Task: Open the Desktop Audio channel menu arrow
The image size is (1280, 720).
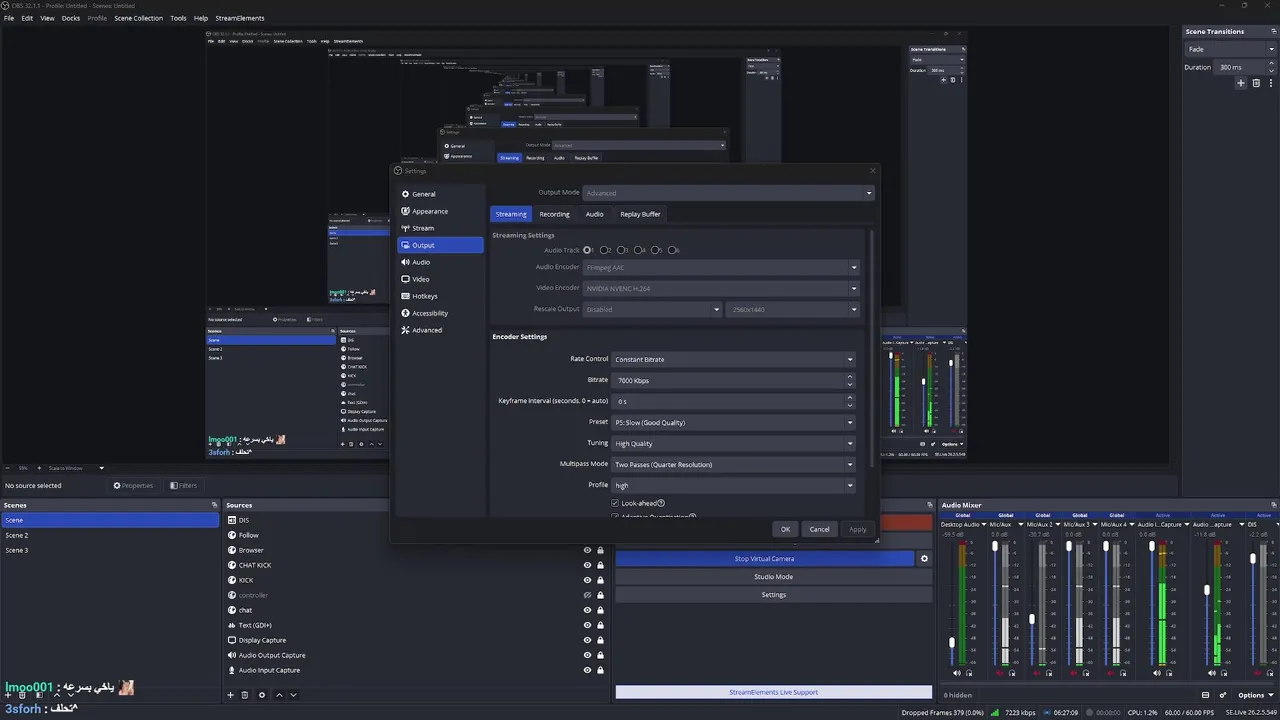Action: pyautogui.click(x=984, y=524)
